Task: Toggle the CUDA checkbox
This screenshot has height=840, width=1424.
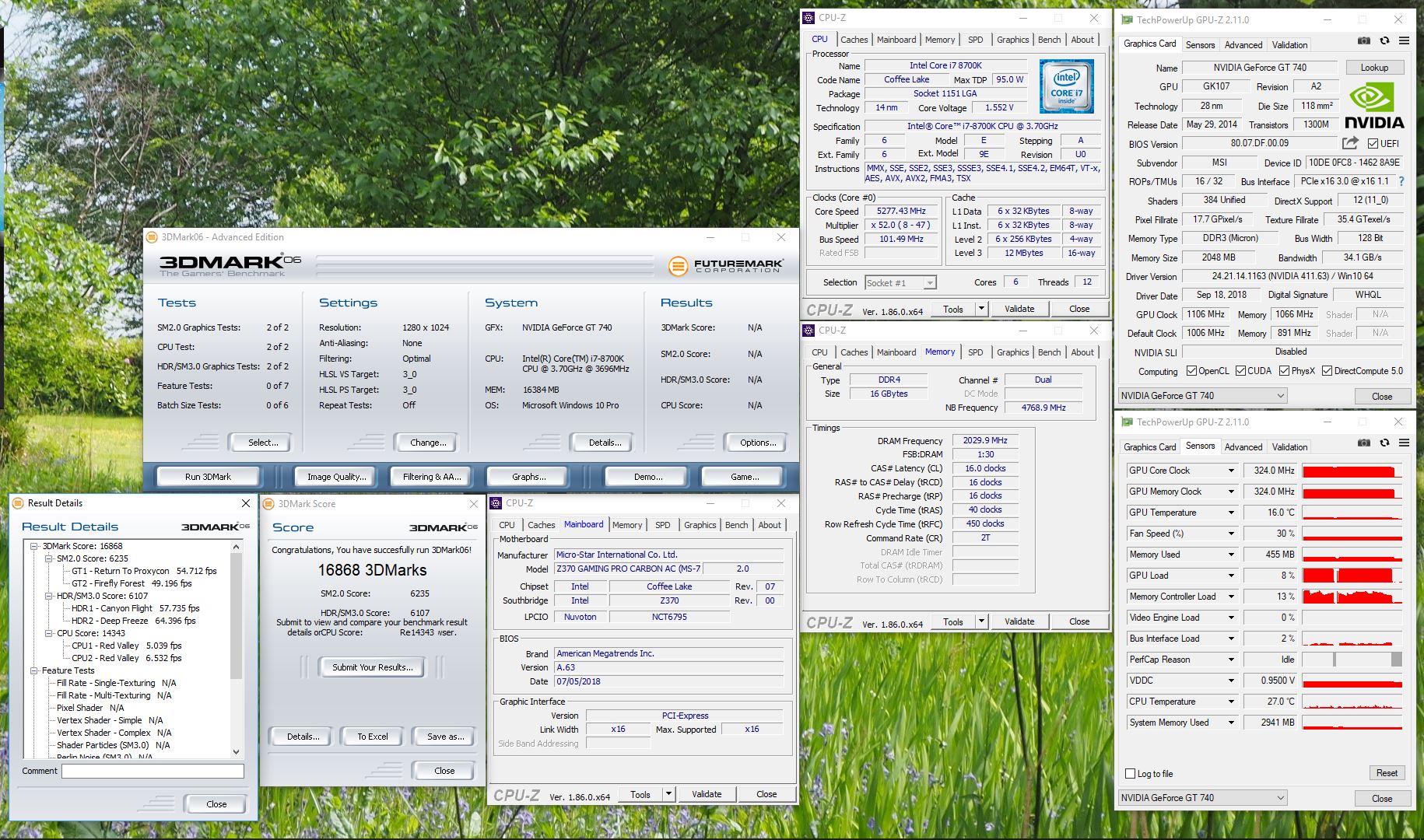Action: [x=1240, y=371]
